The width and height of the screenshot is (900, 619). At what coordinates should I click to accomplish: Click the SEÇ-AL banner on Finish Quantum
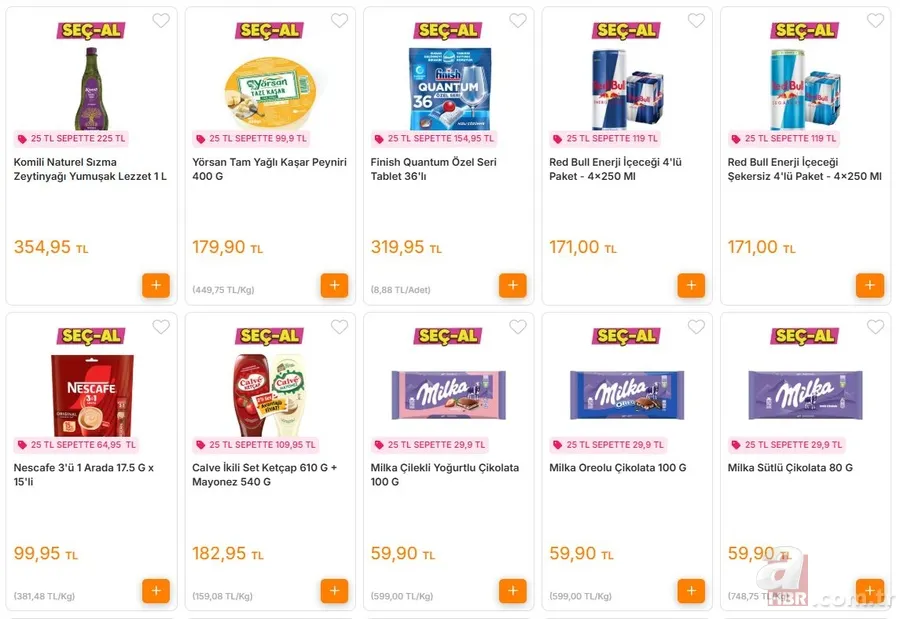[x=448, y=30]
